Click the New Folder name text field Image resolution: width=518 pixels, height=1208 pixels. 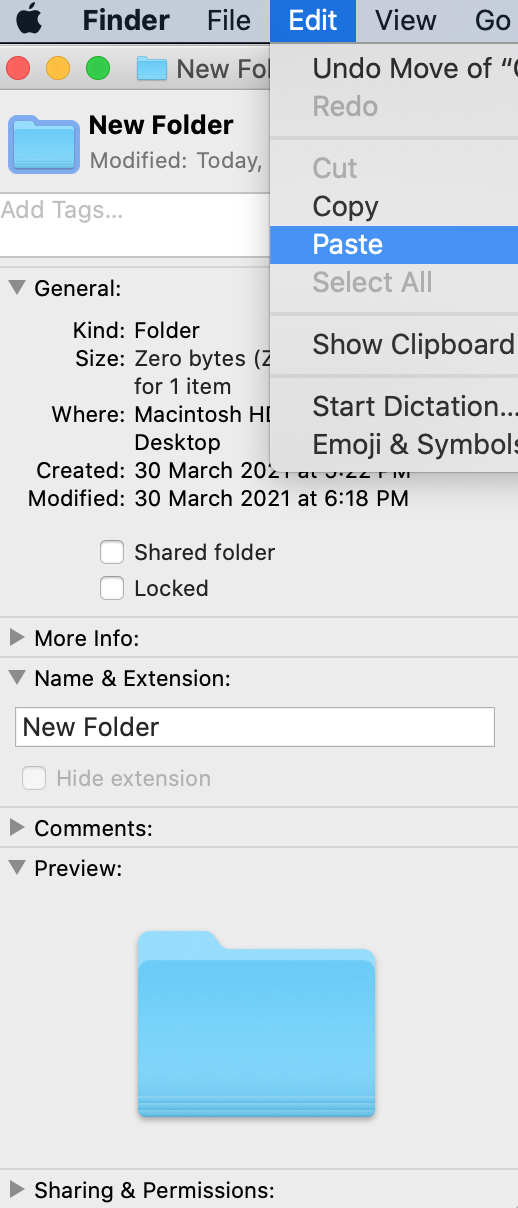255,727
